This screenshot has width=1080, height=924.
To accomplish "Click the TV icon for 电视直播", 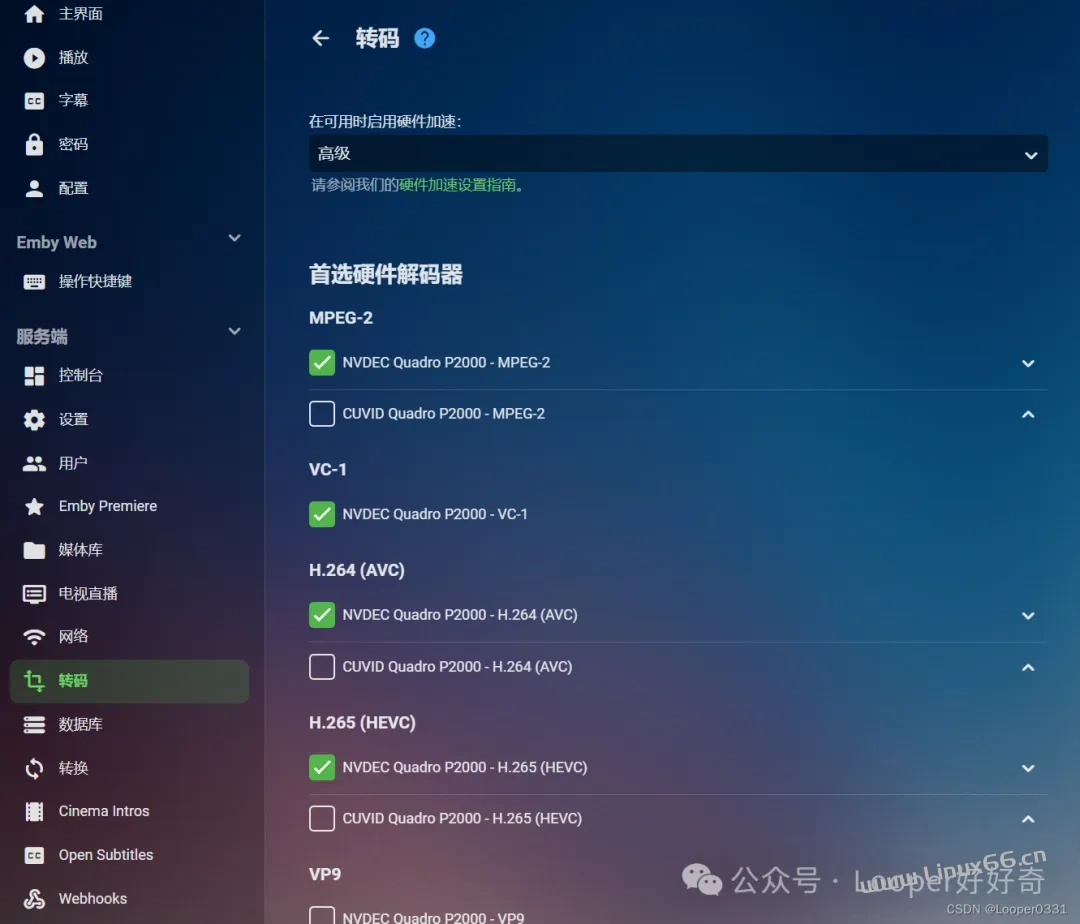I will coord(34,594).
